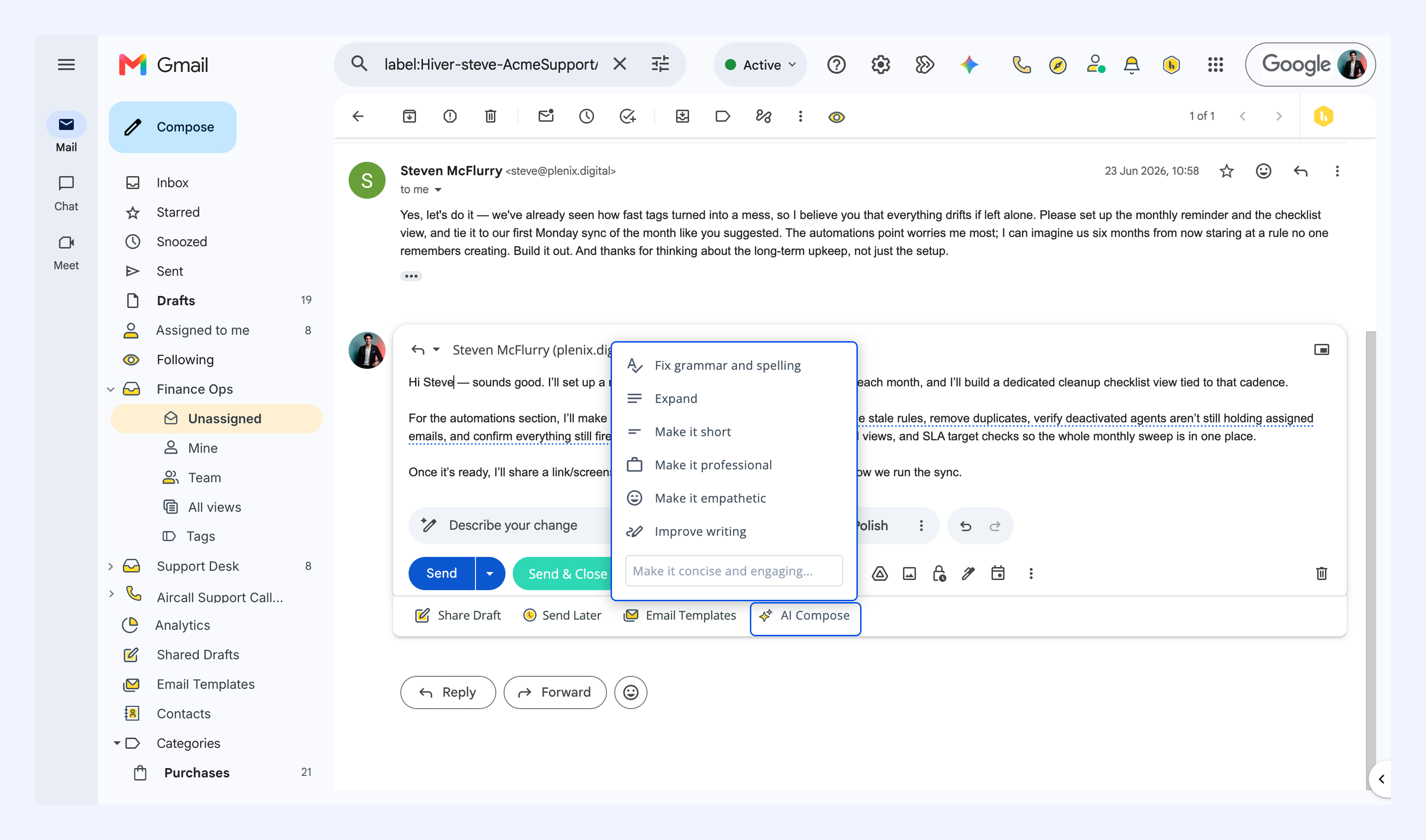Image resolution: width=1426 pixels, height=840 pixels.
Task: Snooze this conversation
Action: coord(587,116)
